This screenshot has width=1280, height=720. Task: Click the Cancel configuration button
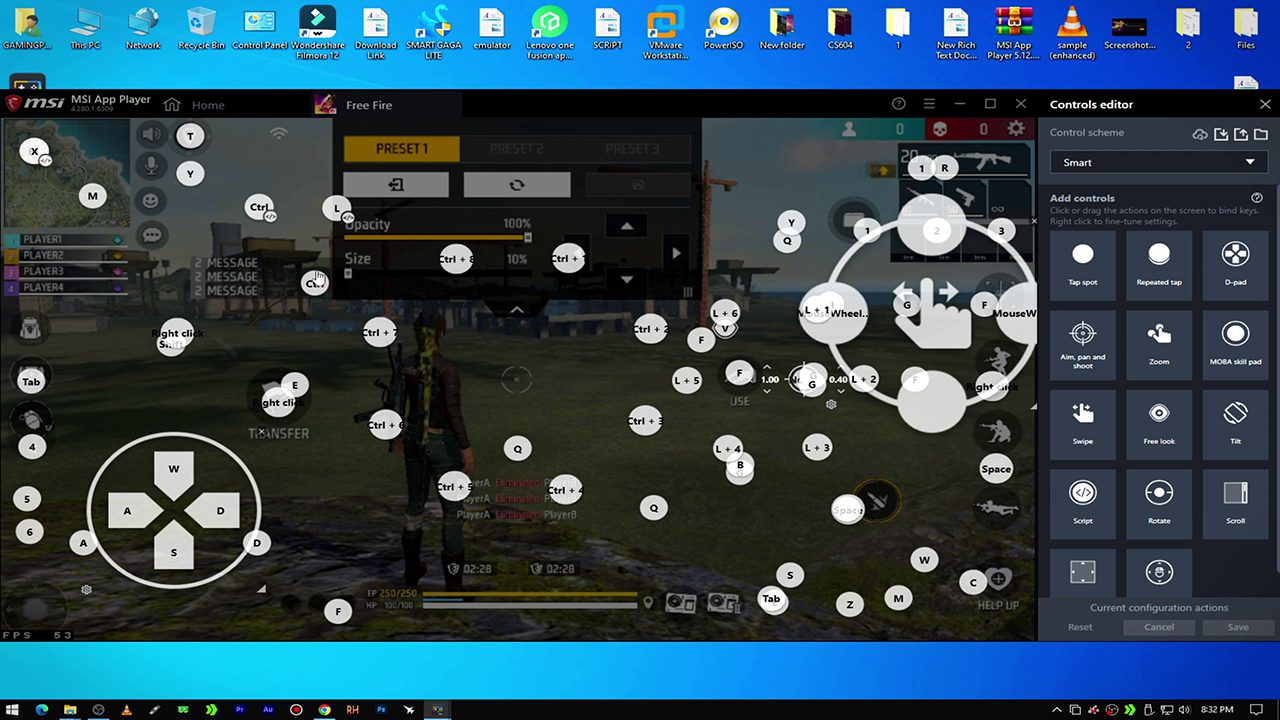pyautogui.click(x=1159, y=627)
